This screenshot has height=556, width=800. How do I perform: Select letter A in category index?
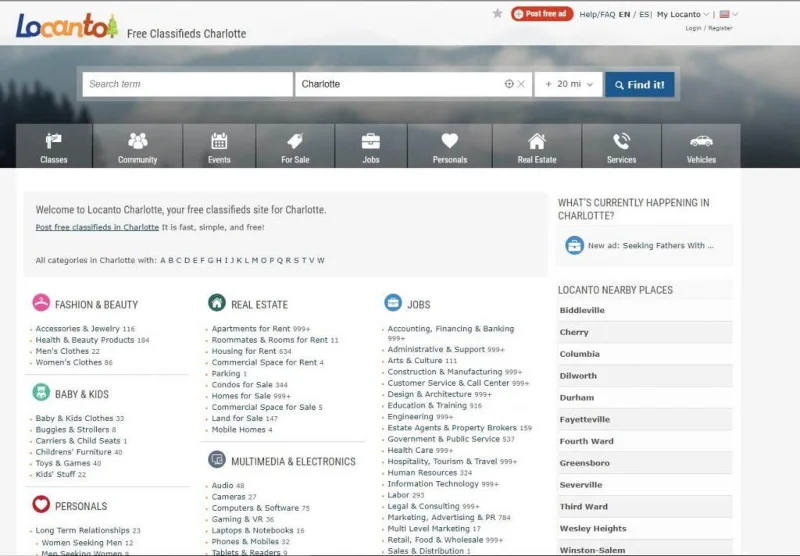pos(163,260)
